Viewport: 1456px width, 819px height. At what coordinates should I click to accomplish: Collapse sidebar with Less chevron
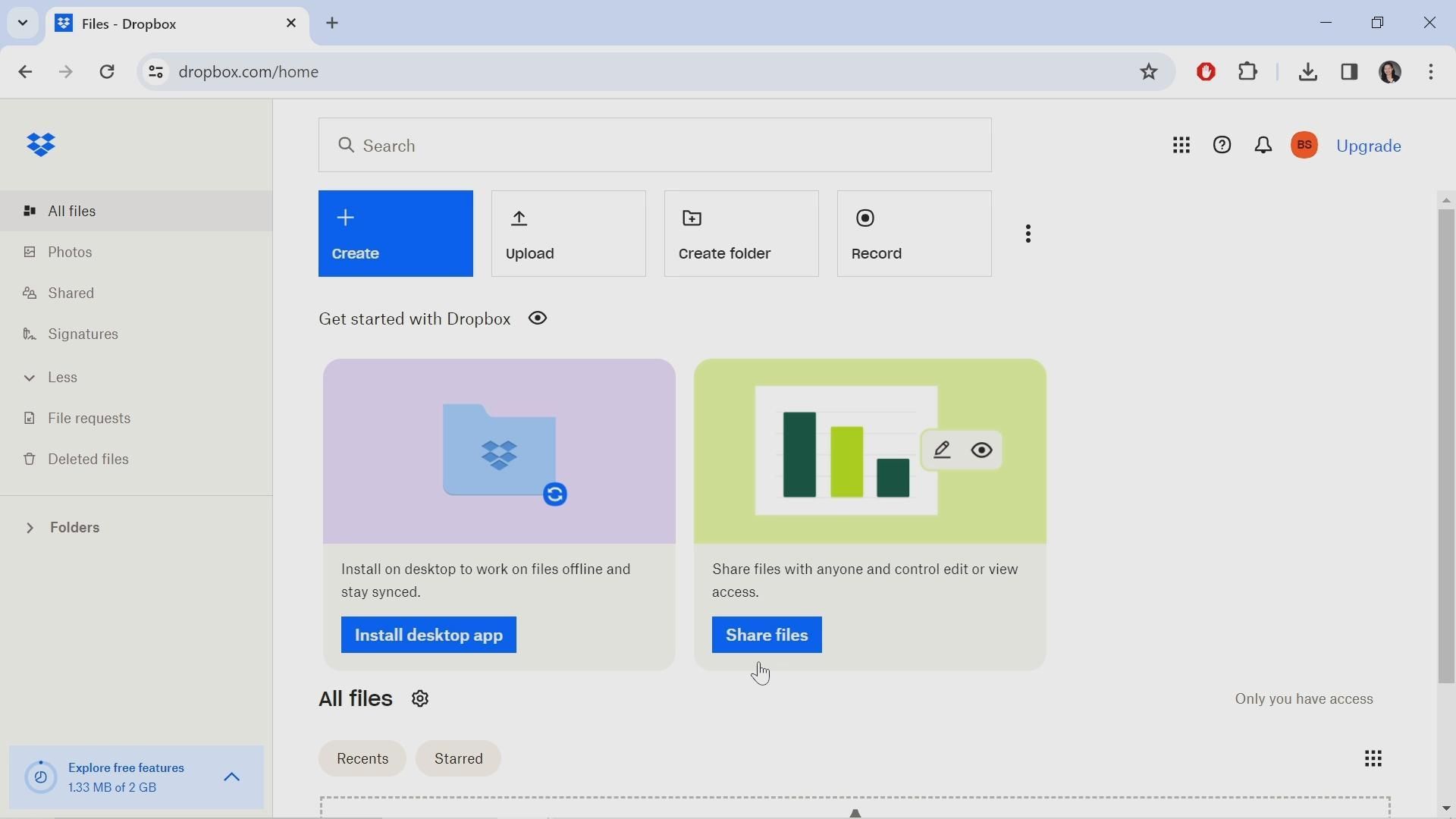[x=30, y=378]
